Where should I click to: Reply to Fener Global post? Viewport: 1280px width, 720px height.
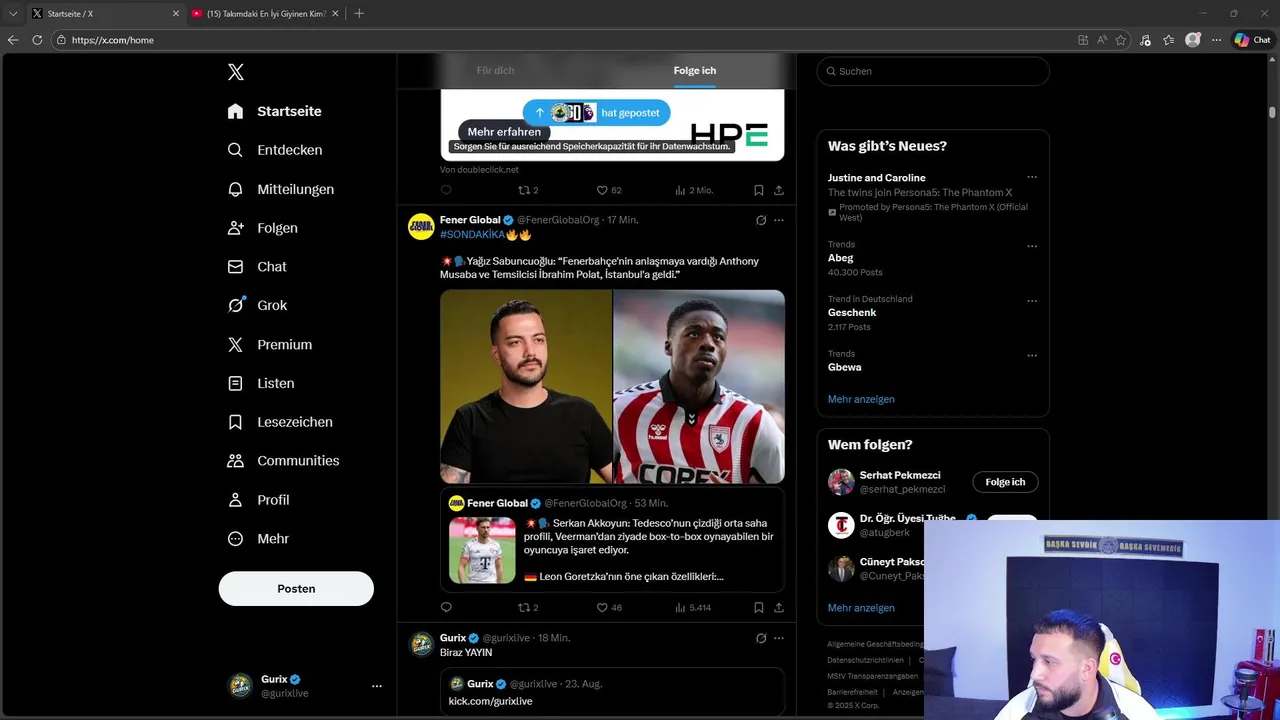point(446,607)
